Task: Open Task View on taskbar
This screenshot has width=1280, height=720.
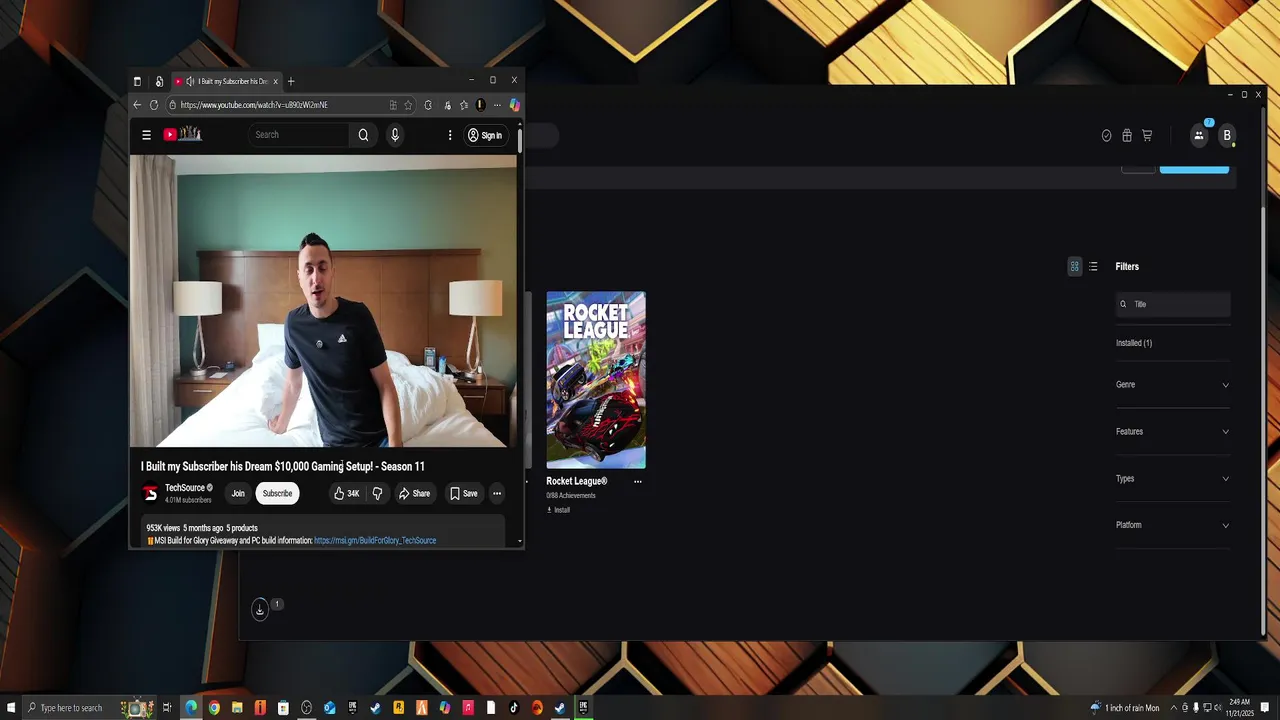Action: coord(167,708)
